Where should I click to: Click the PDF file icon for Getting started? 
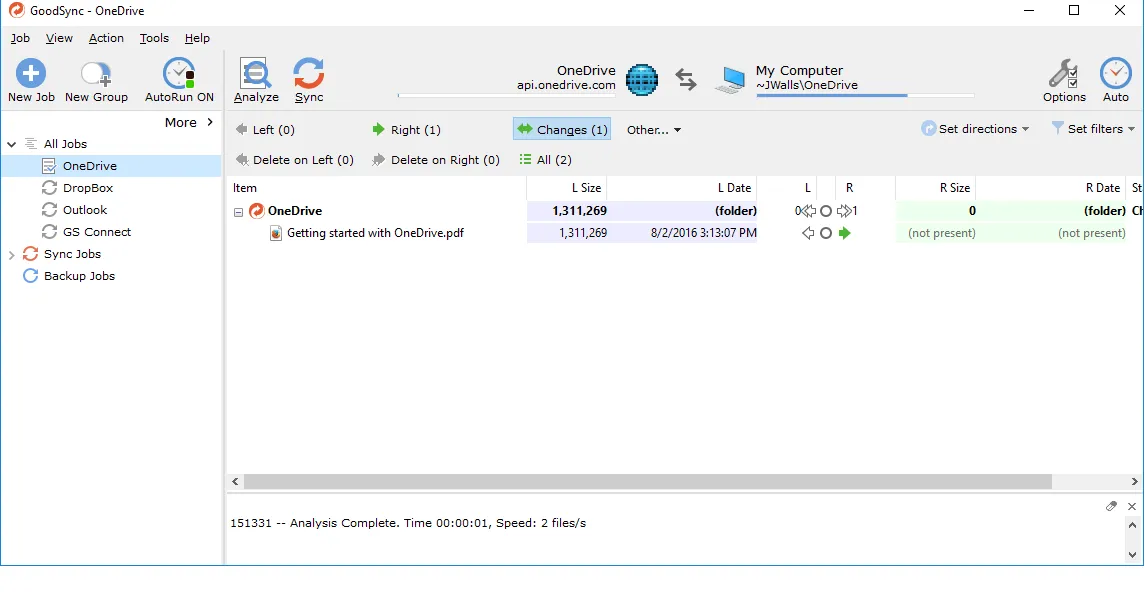click(x=275, y=233)
